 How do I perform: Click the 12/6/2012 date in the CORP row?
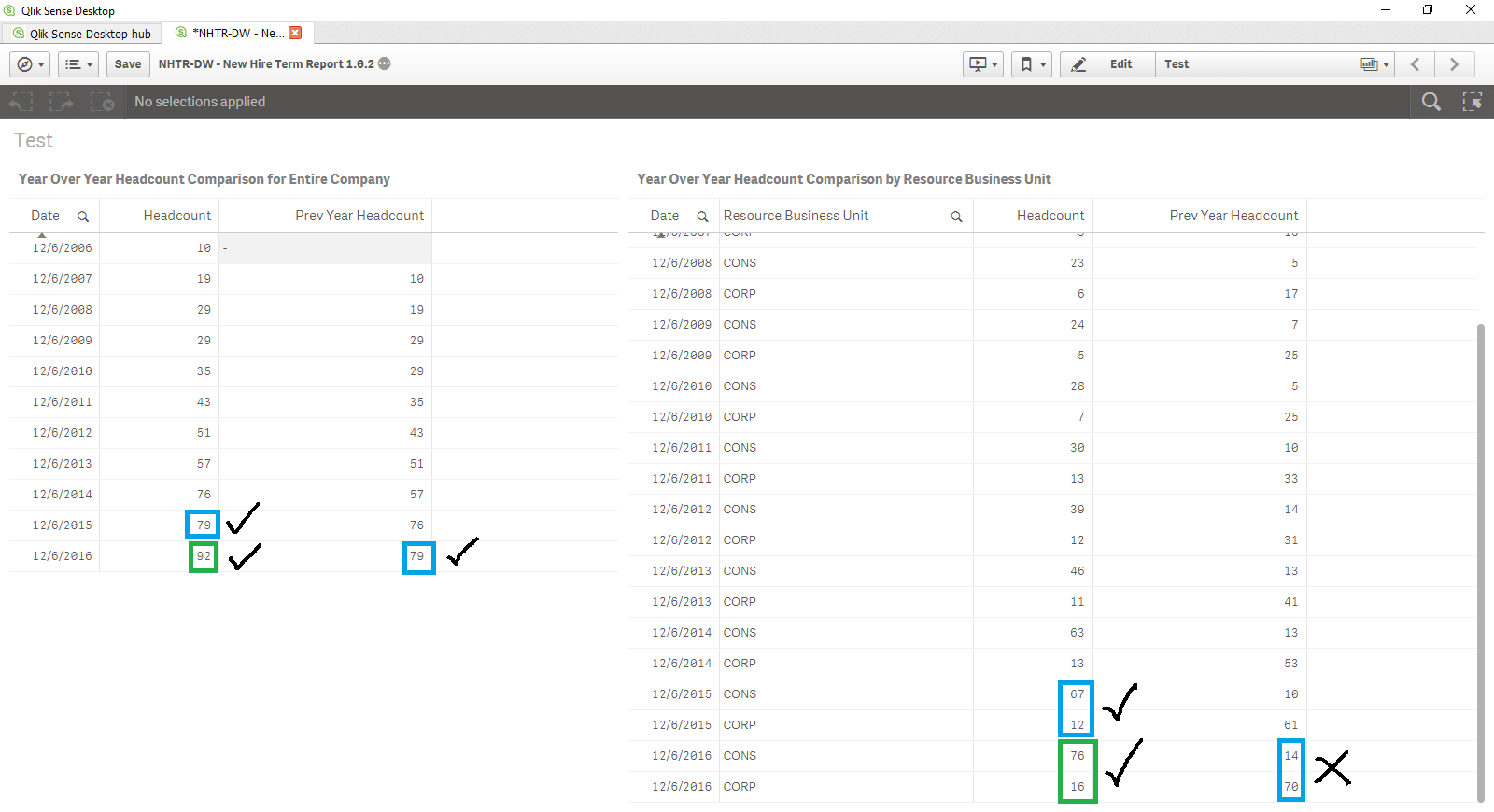click(x=682, y=540)
